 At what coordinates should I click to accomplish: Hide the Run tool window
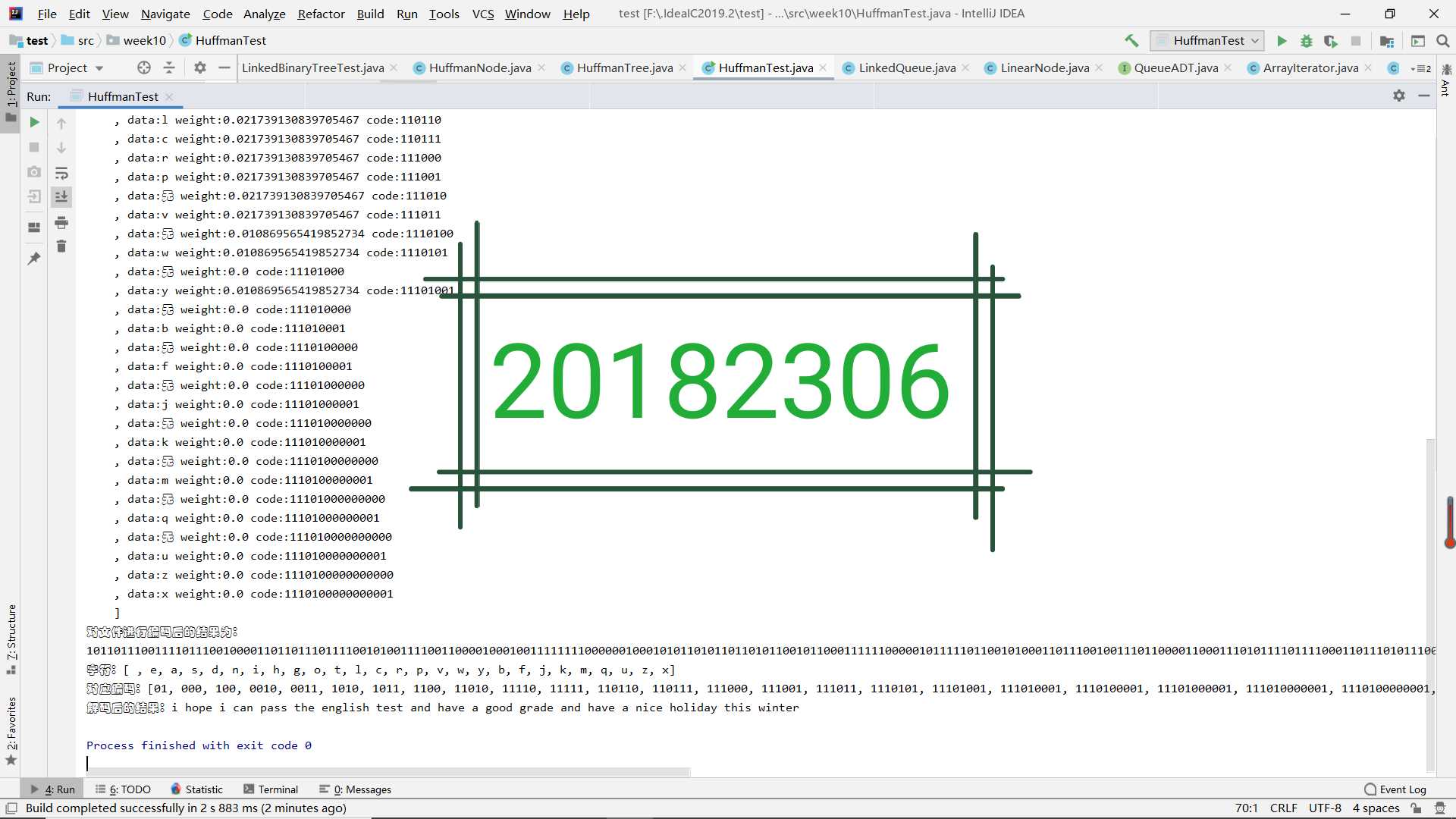click(1424, 96)
